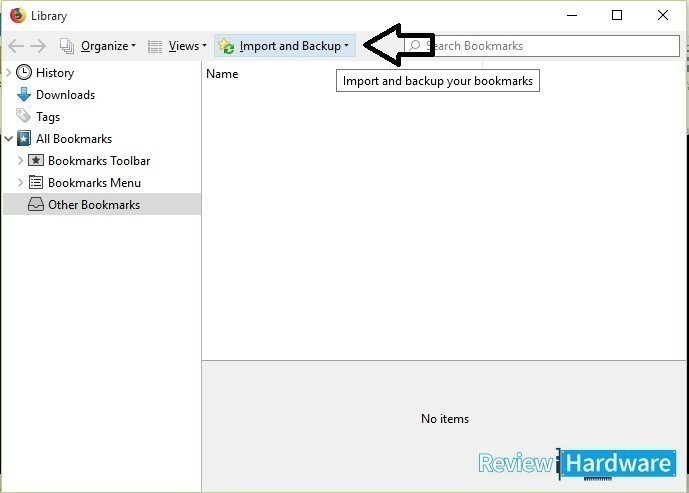Image resolution: width=689 pixels, height=493 pixels.
Task: Minimize the Library window
Action: click(x=572, y=15)
